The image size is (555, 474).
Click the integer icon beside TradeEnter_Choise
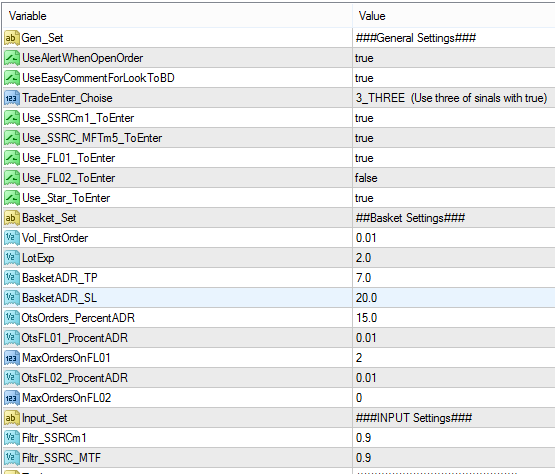[11, 98]
